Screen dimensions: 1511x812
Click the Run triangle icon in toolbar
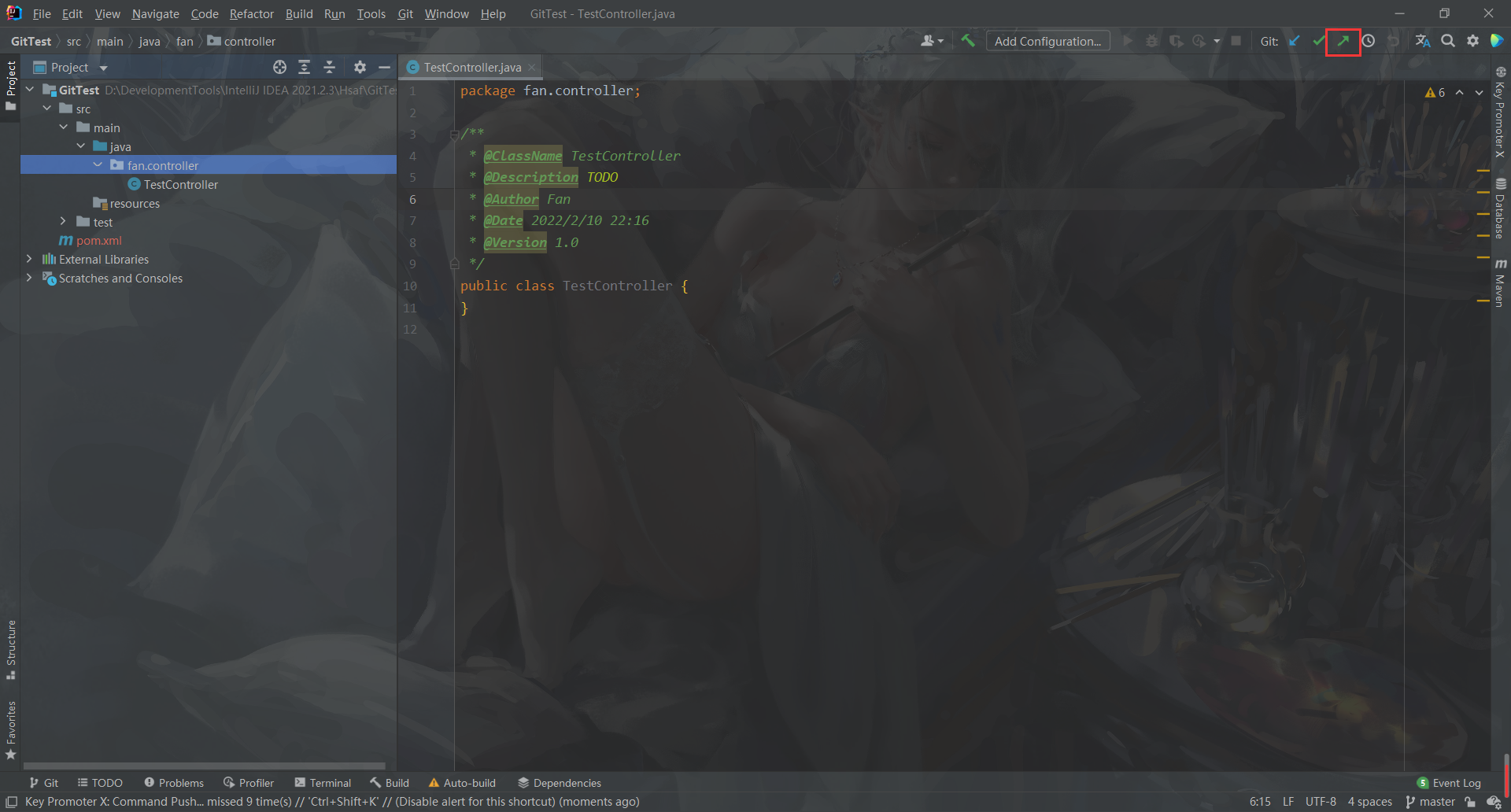[x=1128, y=41]
